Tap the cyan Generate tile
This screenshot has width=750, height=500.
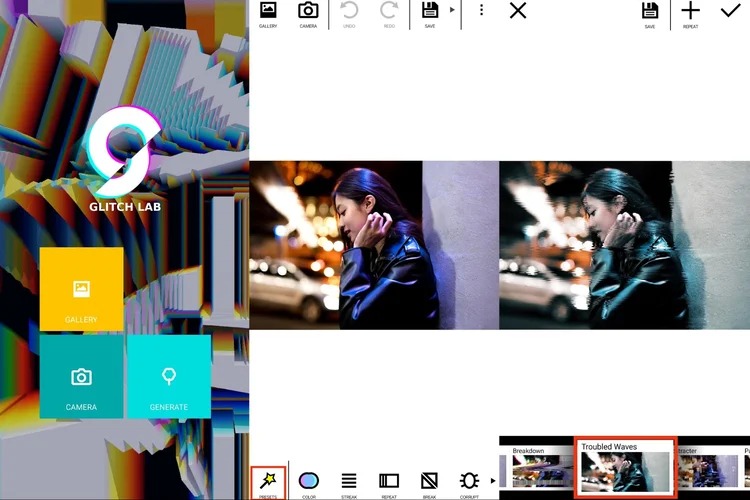pyautogui.click(x=169, y=377)
